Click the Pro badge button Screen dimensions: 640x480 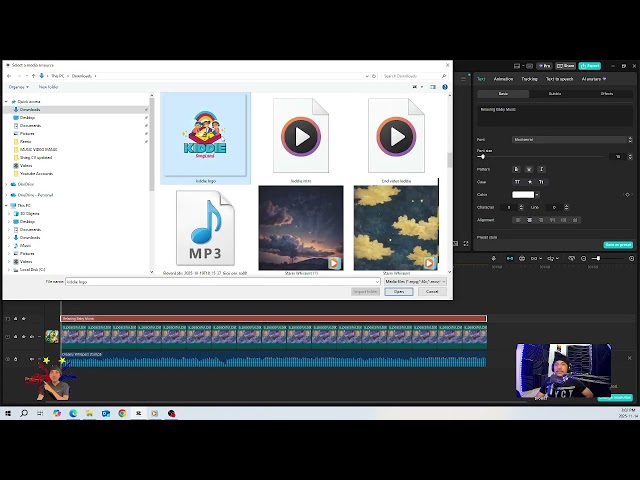pyautogui.click(x=544, y=66)
